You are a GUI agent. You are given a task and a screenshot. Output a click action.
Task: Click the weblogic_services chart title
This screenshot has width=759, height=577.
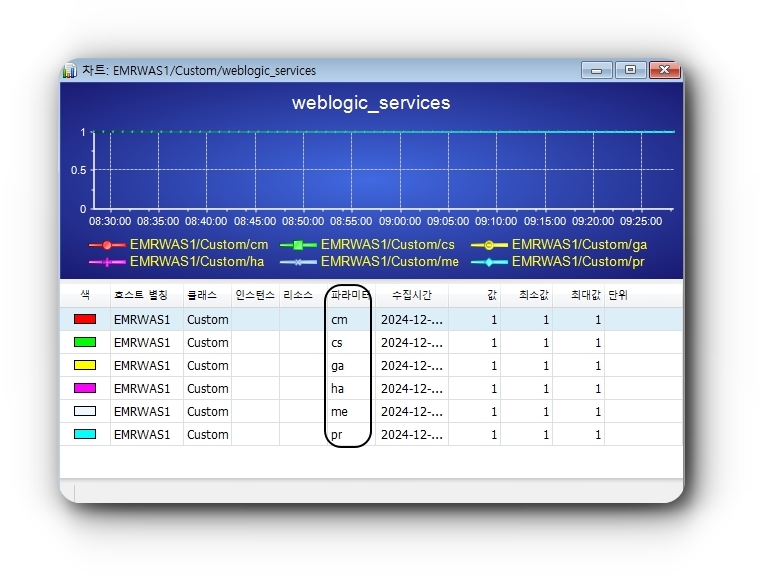(371, 103)
